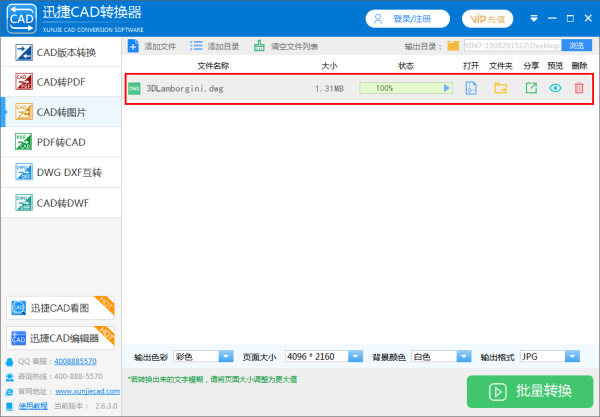Click the DWG DXF互转 blue icon
The height and width of the screenshot is (417, 600).
pyautogui.click(x=24, y=172)
